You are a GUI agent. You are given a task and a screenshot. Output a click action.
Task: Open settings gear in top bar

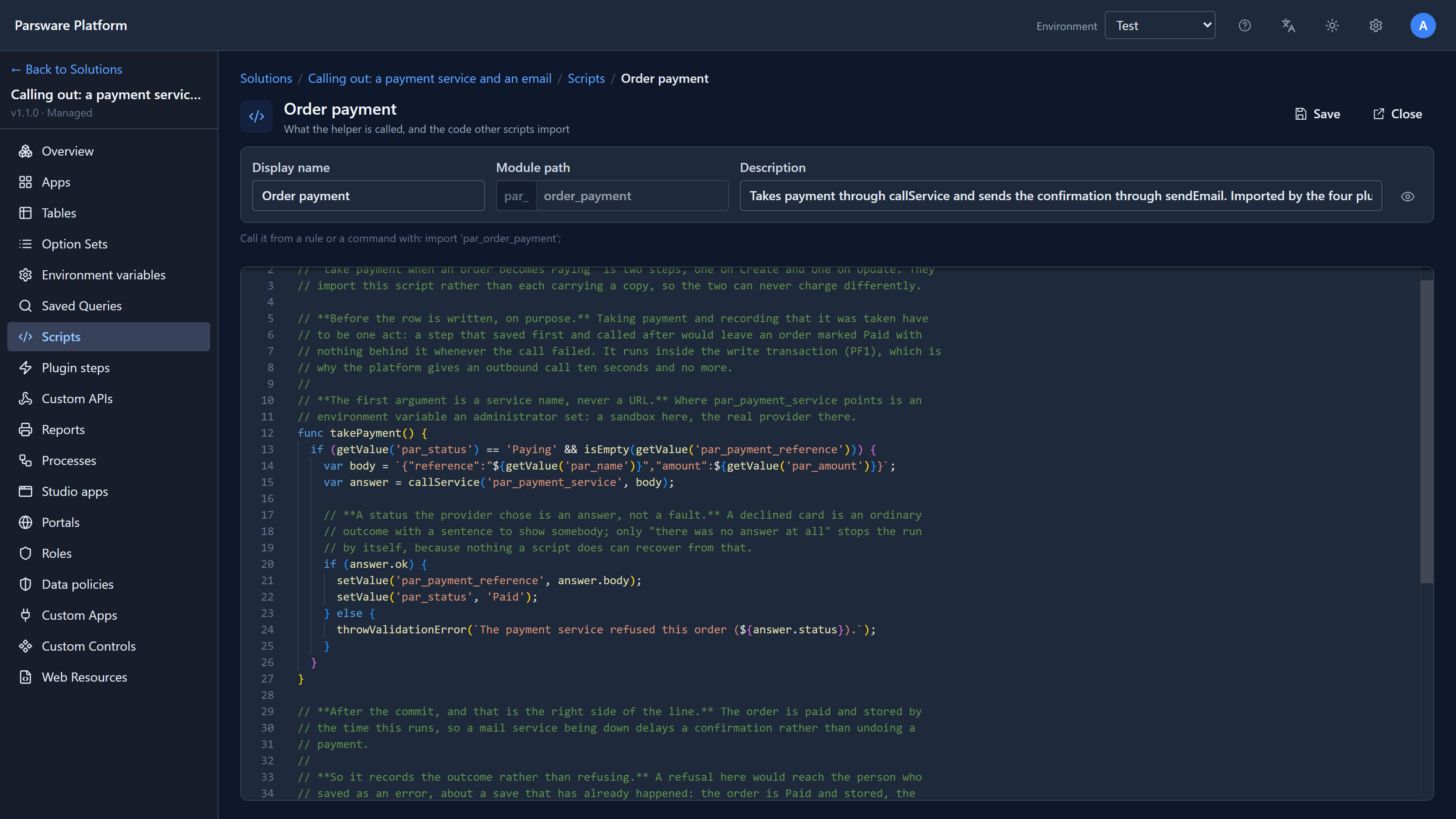point(1376,25)
